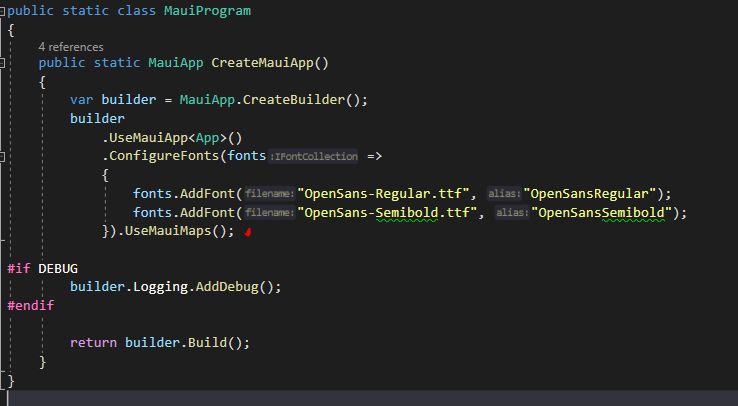Click the App type inside UseMauiApp generic

(x=207, y=138)
